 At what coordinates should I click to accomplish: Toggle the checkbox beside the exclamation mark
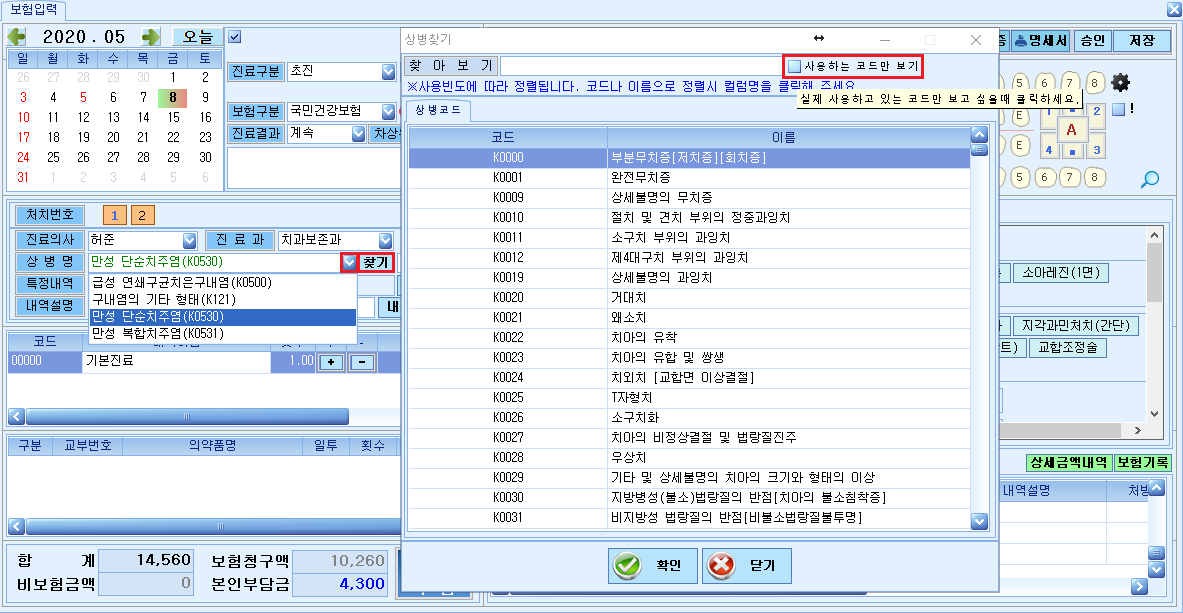(1119, 109)
